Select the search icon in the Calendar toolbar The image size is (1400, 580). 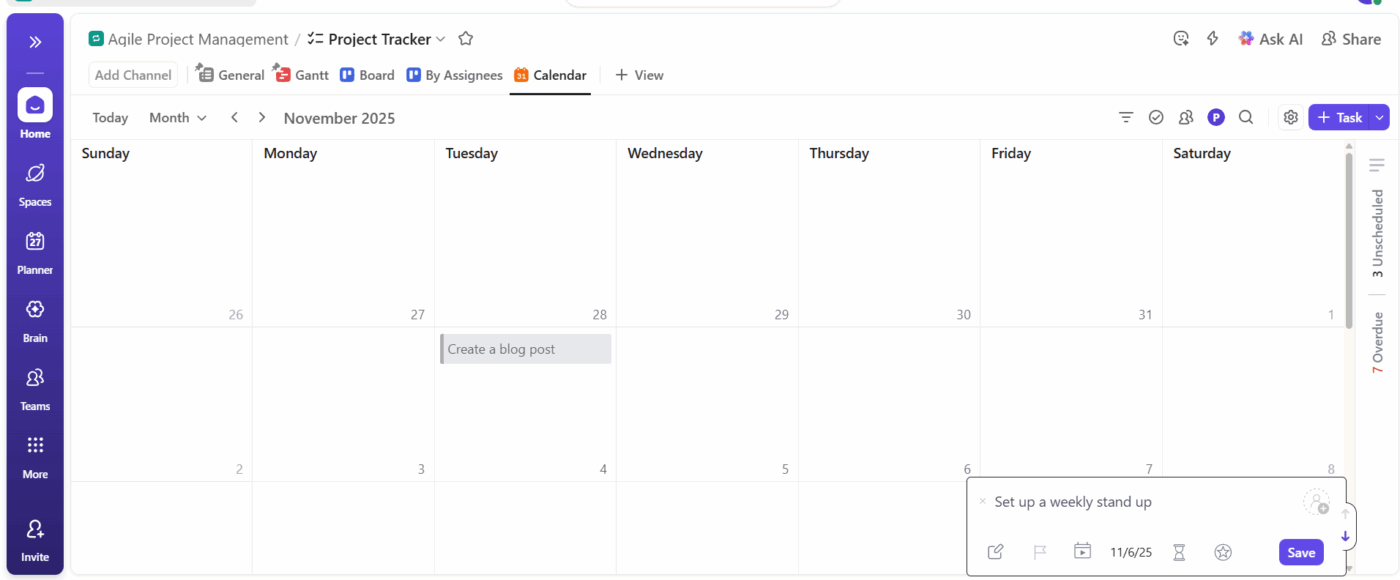coord(1246,117)
